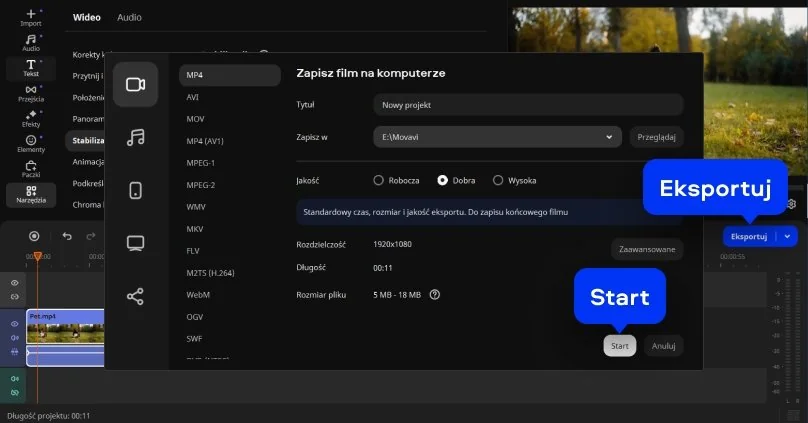808x423 pixels.
Task: Select the video export category icon
Action: 135,84
